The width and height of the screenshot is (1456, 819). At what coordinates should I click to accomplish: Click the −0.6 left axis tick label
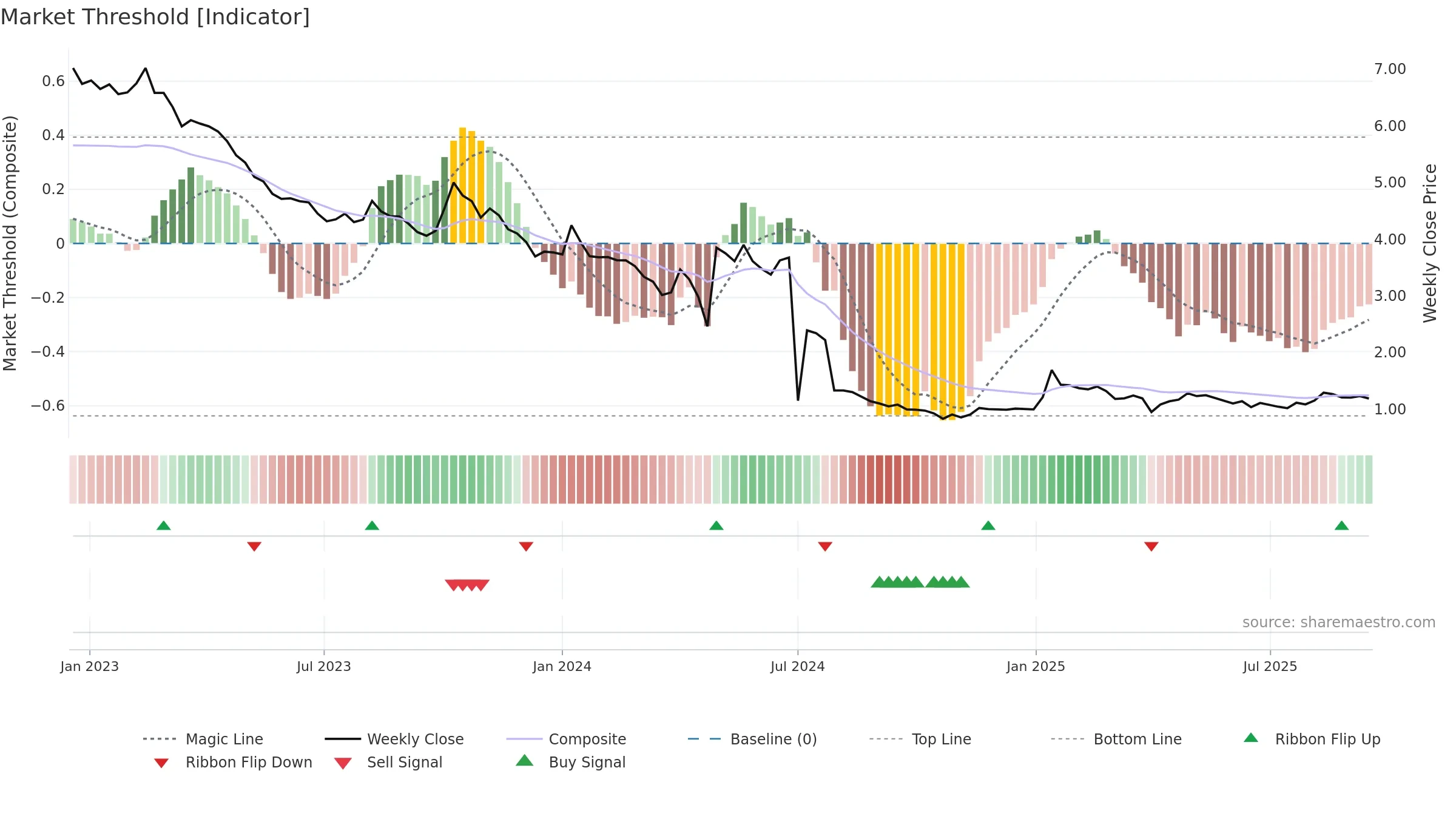tap(48, 406)
